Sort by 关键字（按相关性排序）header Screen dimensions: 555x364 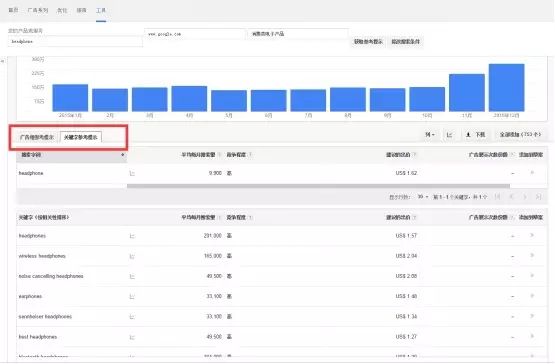(x=44, y=217)
